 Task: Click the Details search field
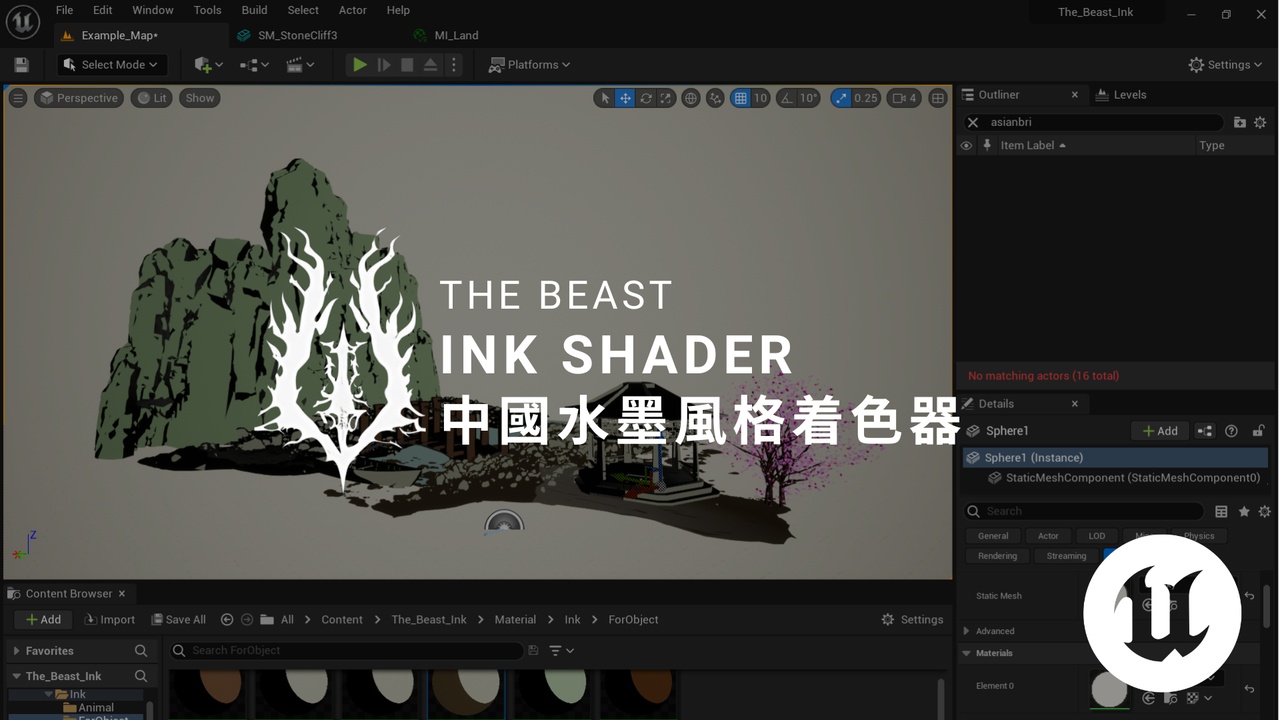point(1085,511)
